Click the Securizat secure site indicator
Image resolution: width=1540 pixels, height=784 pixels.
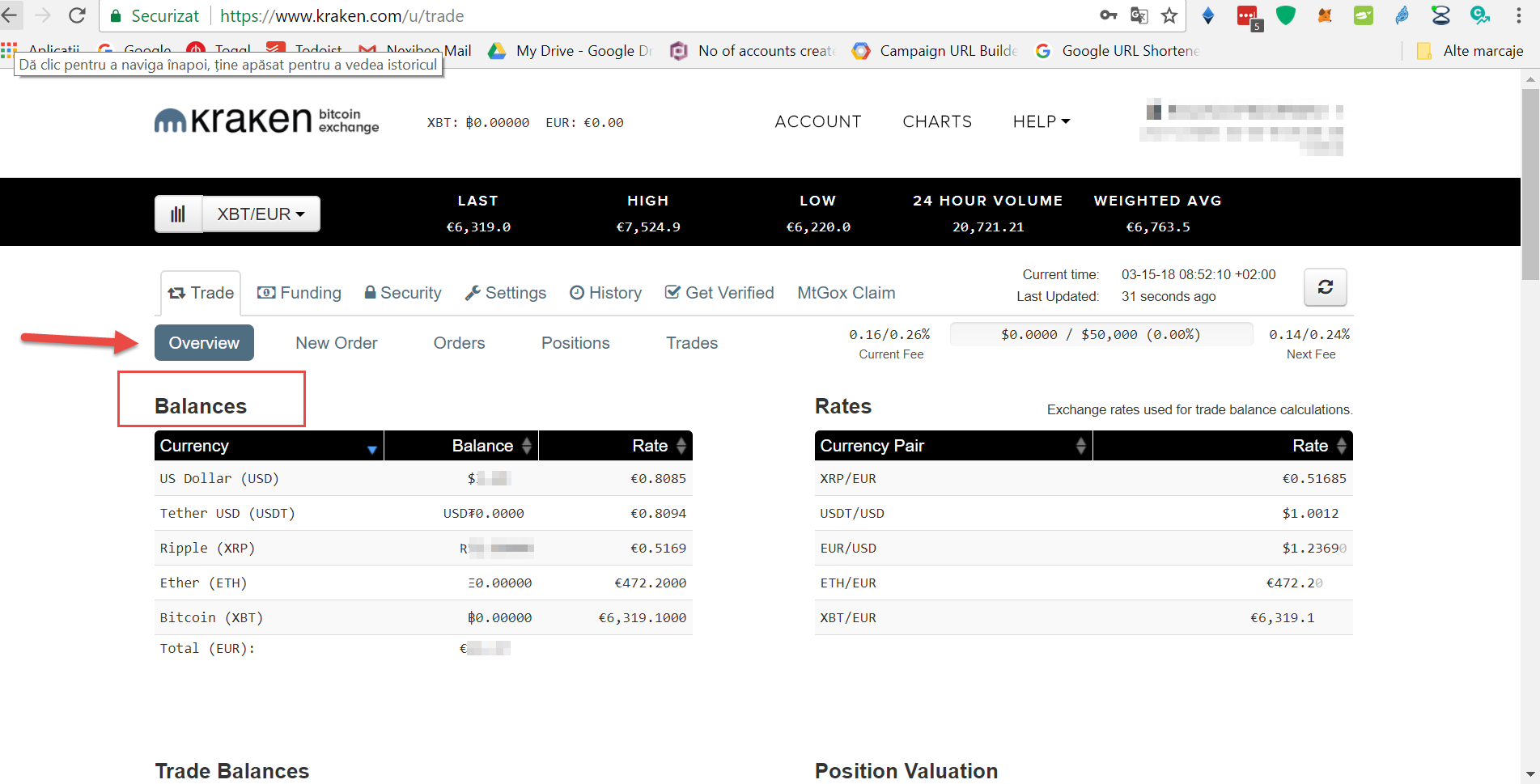[155, 15]
